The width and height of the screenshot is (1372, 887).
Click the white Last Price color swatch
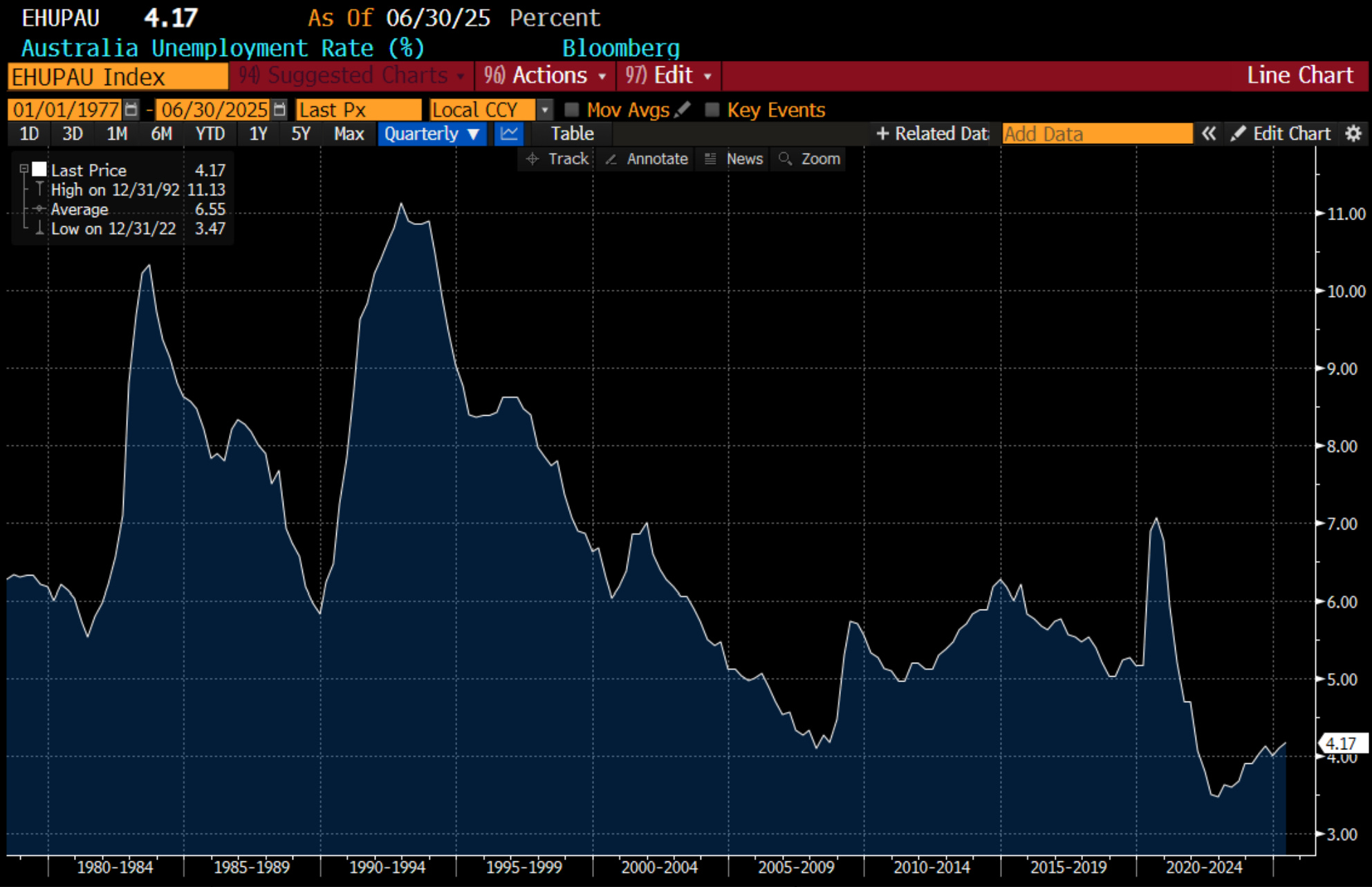pyautogui.click(x=39, y=170)
